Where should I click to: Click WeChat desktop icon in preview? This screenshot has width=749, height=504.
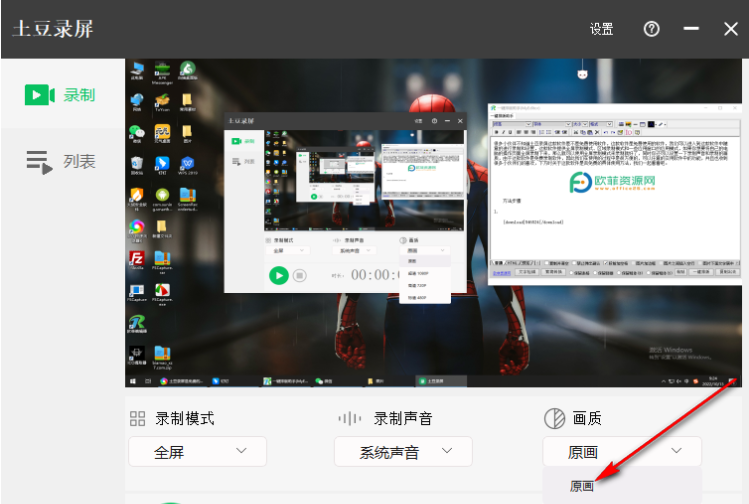click(x=137, y=133)
